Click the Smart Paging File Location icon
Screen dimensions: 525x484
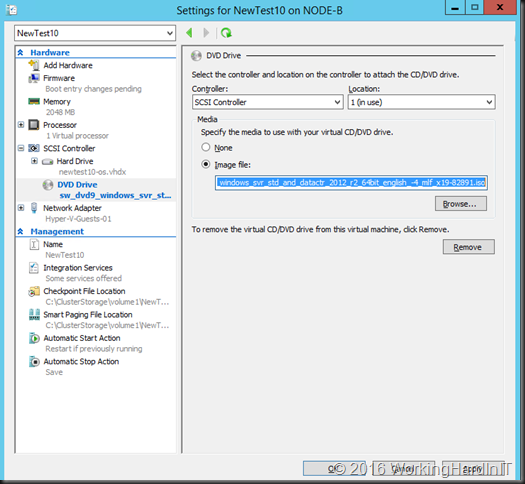pyautogui.click(x=34, y=315)
